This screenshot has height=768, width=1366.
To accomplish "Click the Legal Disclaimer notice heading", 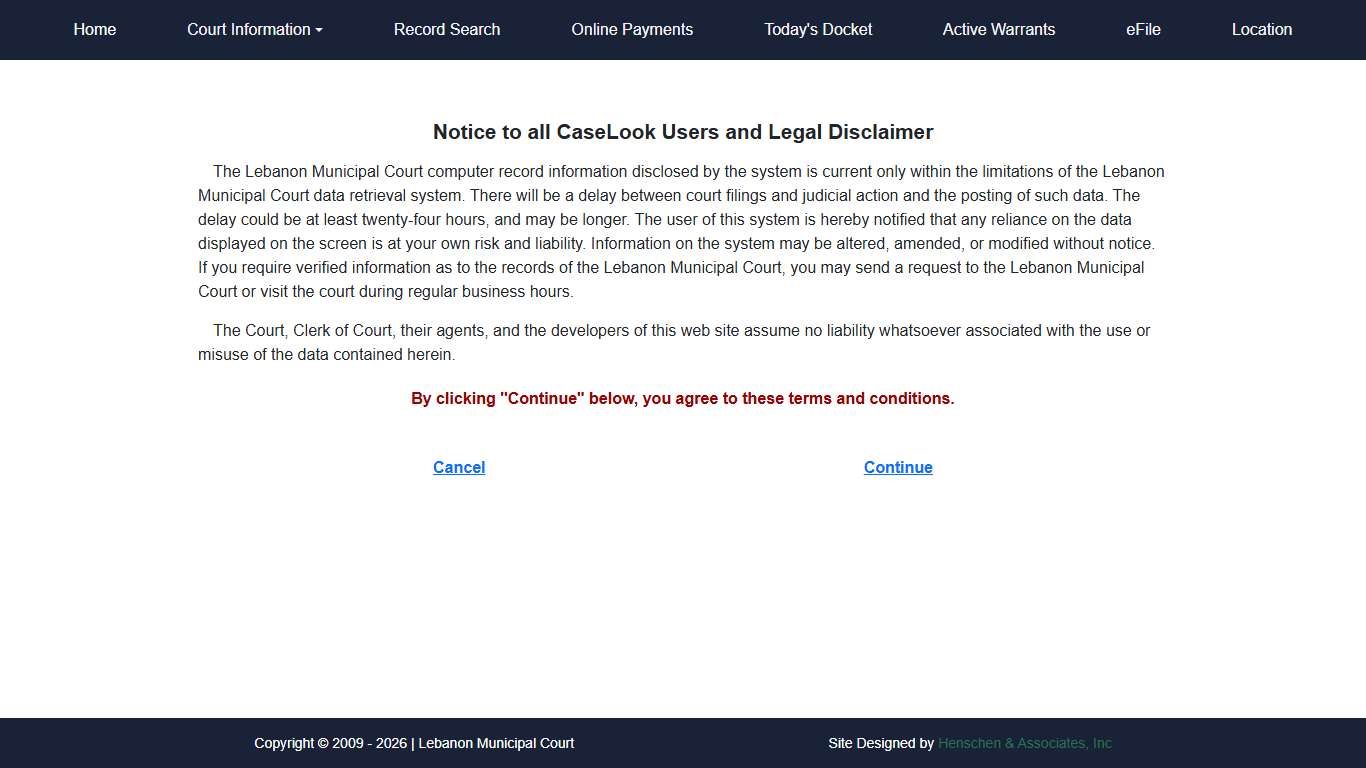I will (x=683, y=132).
